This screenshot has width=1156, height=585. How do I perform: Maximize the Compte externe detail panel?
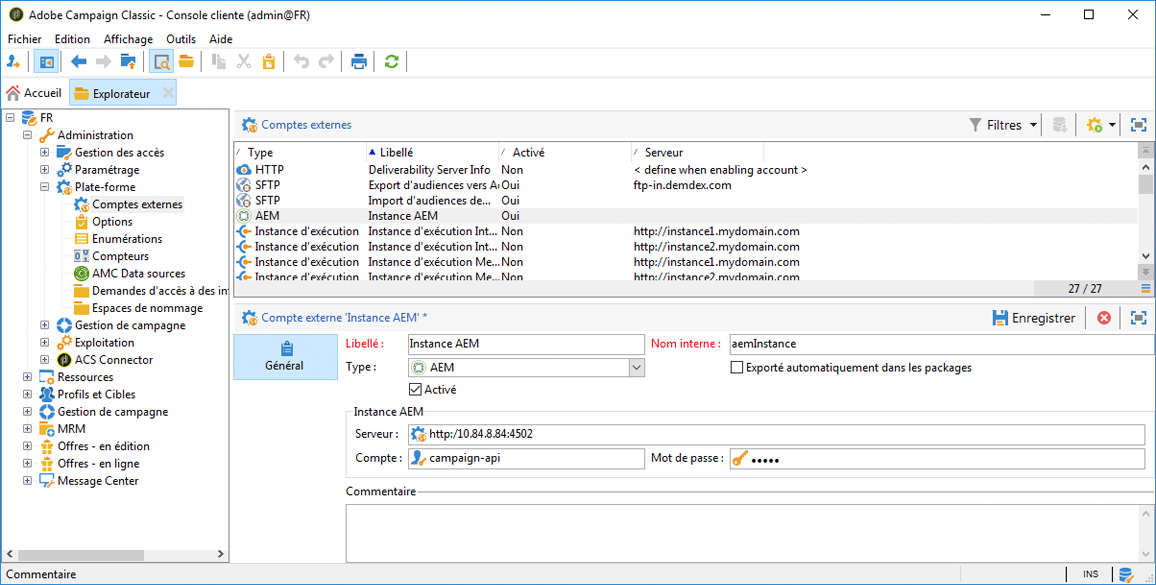pos(1139,318)
